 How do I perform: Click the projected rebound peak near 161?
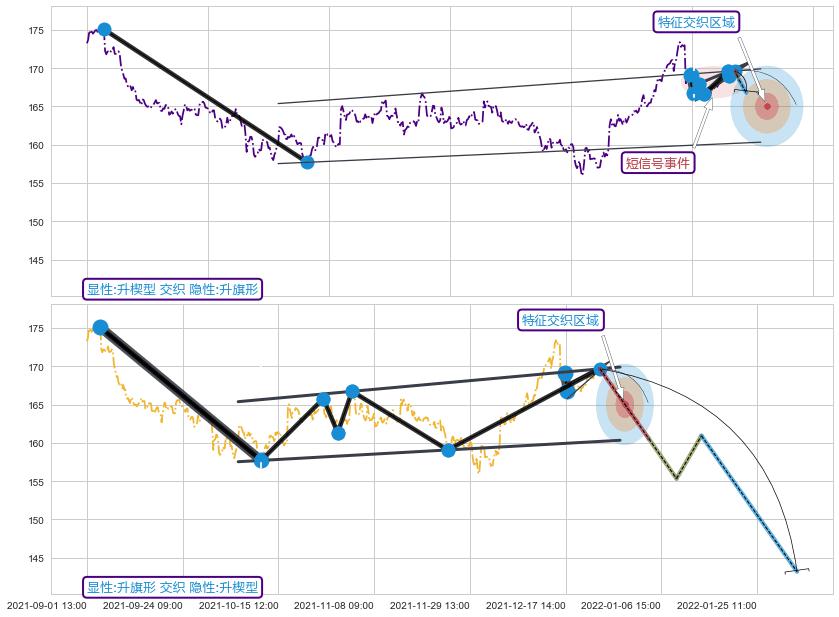(702, 435)
